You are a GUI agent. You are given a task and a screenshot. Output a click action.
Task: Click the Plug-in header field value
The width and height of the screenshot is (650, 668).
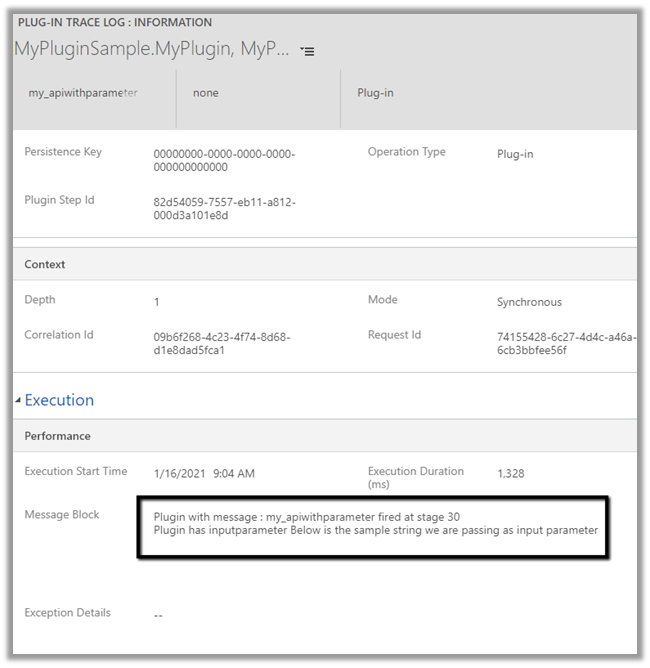click(x=375, y=93)
